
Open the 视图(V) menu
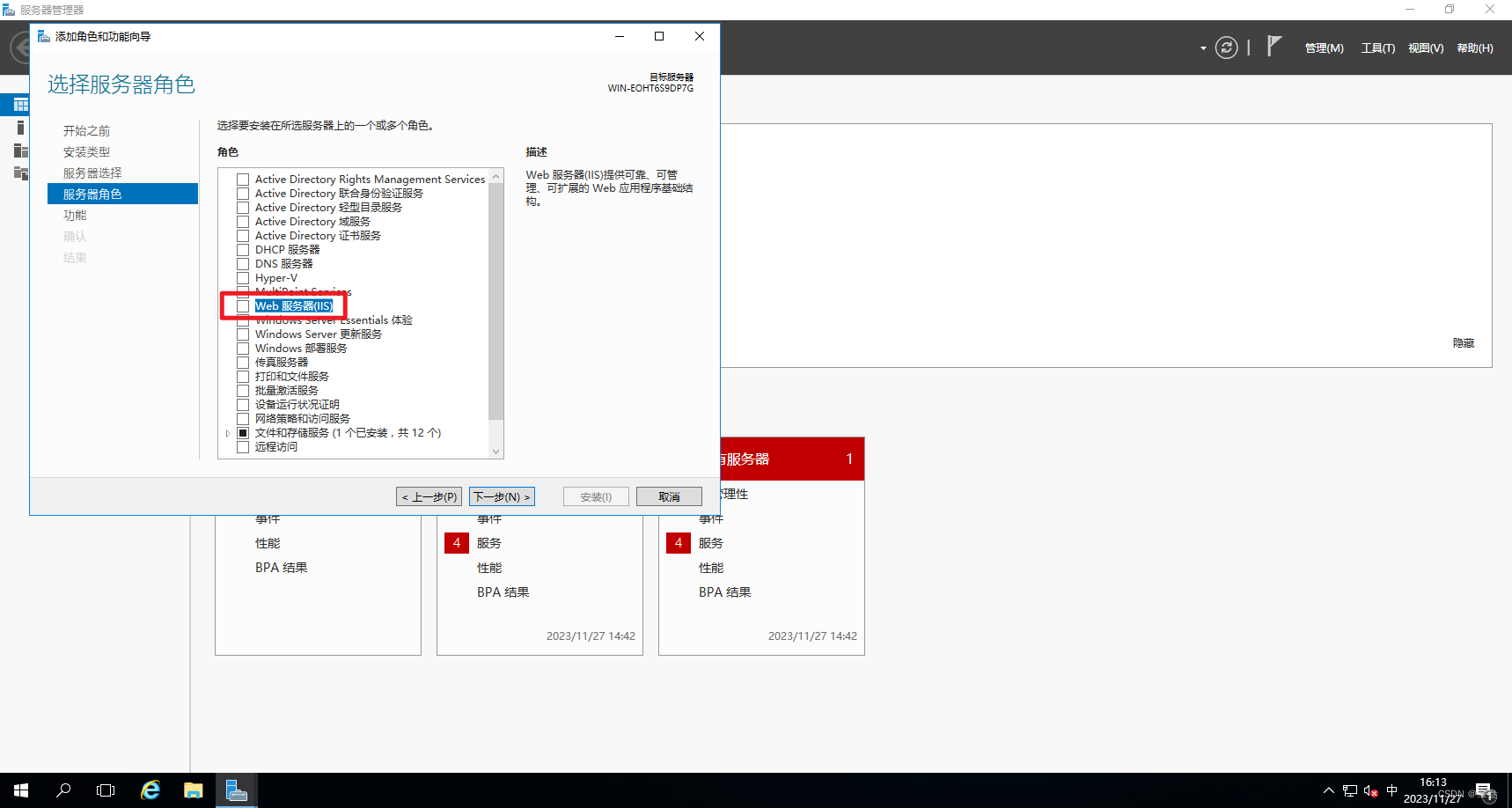click(x=1426, y=48)
